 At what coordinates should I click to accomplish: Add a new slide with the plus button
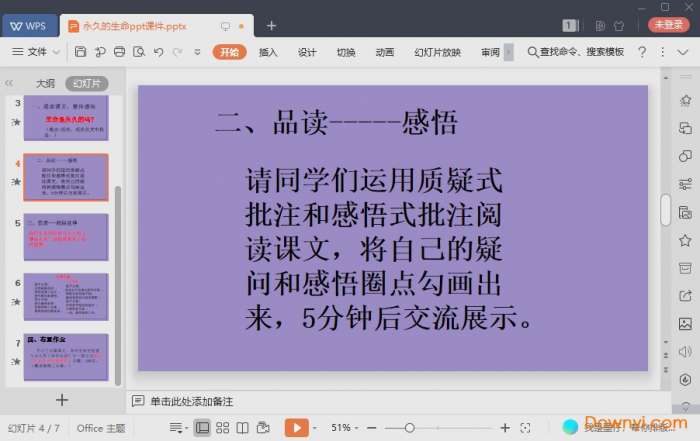pyautogui.click(x=62, y=399)
